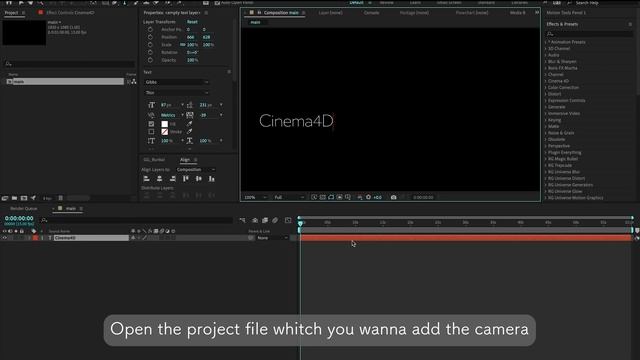Image resolution: width=640 pixels, height=360 pixels.
Task: Click the current time 0:00:00:00 display
Action: pos(19,218)
